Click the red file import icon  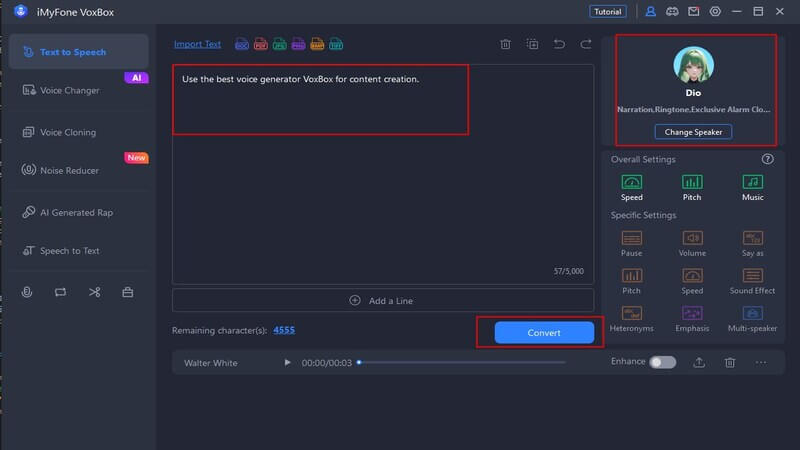(x=261, y=44)
